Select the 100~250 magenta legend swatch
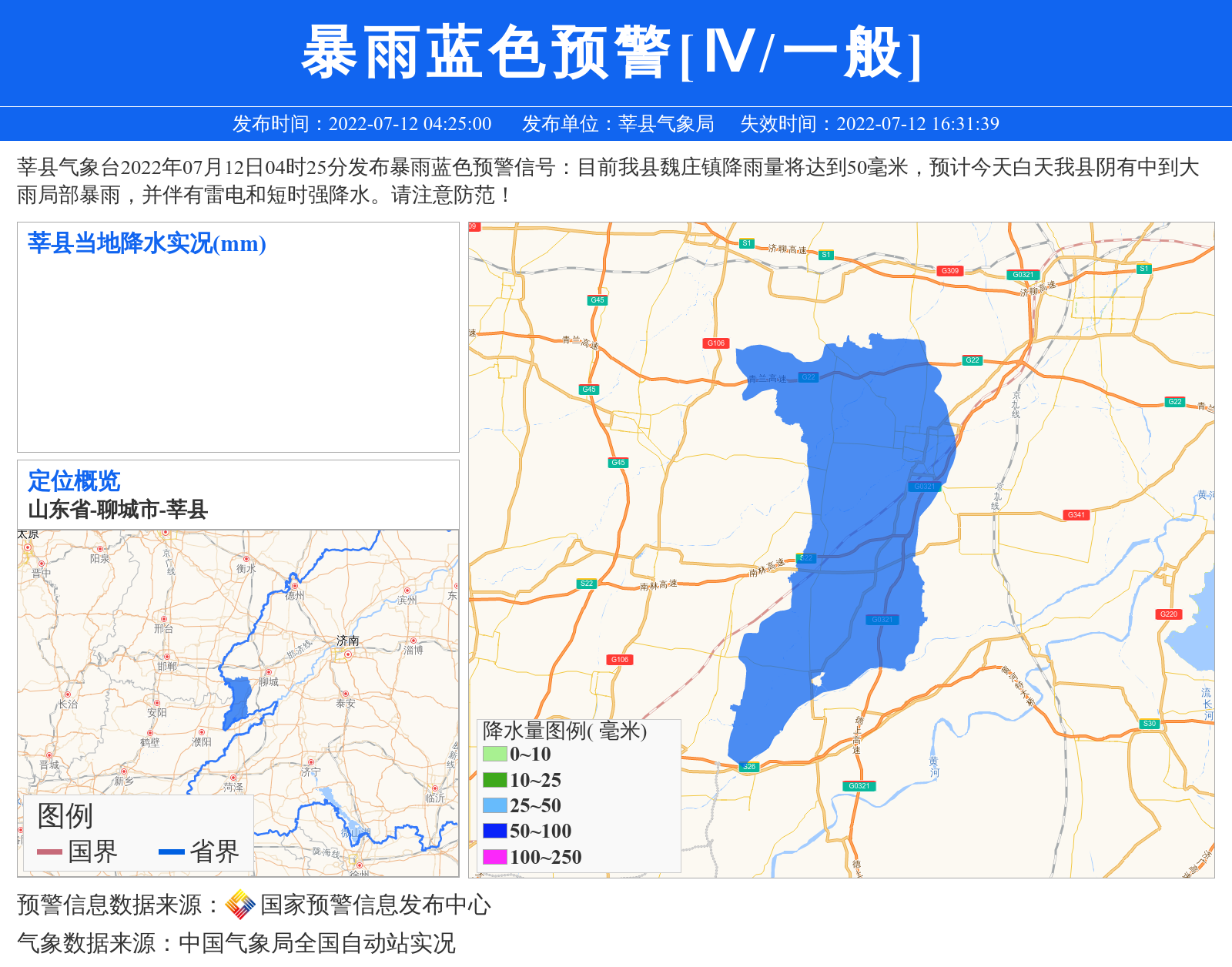1232x967 pixels. click(x=494, y=857)
